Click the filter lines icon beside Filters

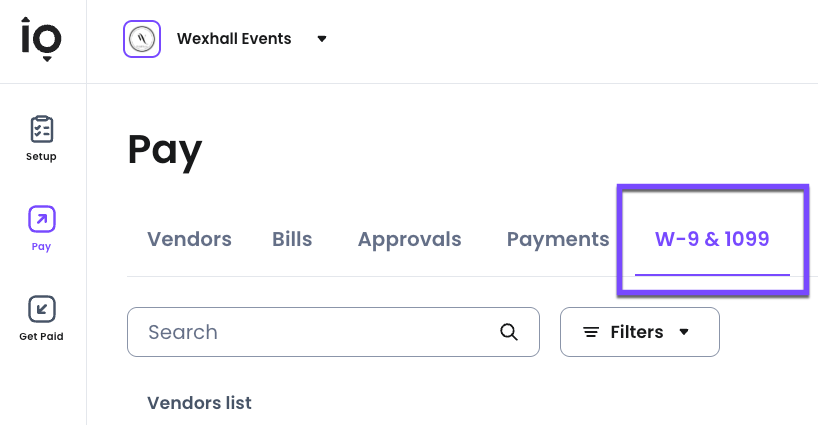click(x=591, y=332)
